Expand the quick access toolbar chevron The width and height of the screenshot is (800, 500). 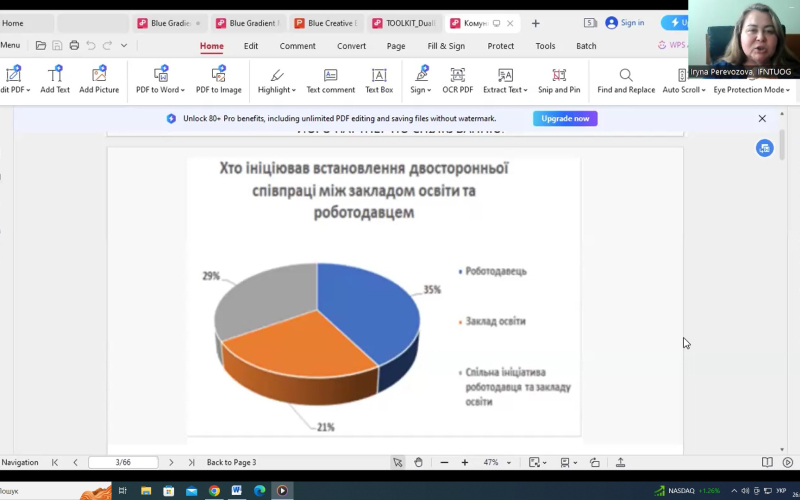pos(123,45)
